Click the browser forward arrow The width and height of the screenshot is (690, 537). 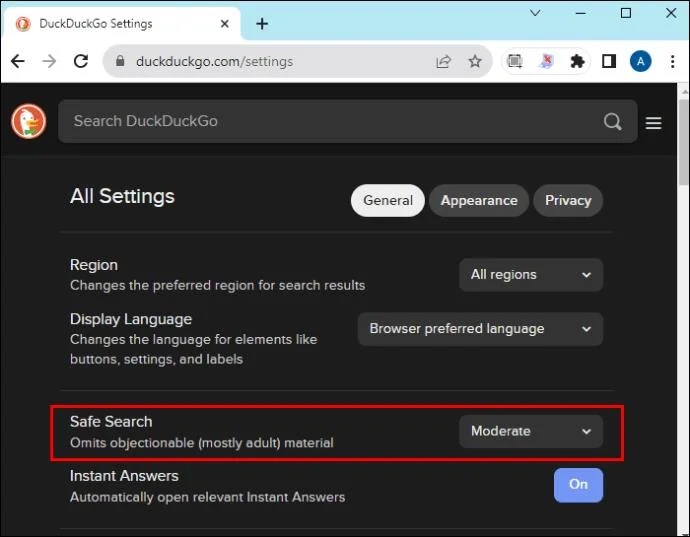click(x=49, y=61)
